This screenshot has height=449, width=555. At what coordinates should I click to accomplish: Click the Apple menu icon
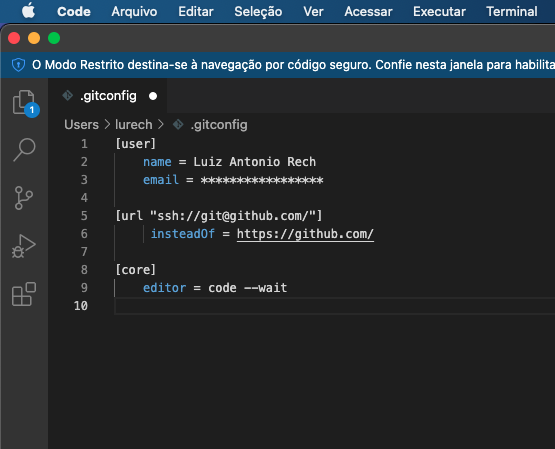28,11
